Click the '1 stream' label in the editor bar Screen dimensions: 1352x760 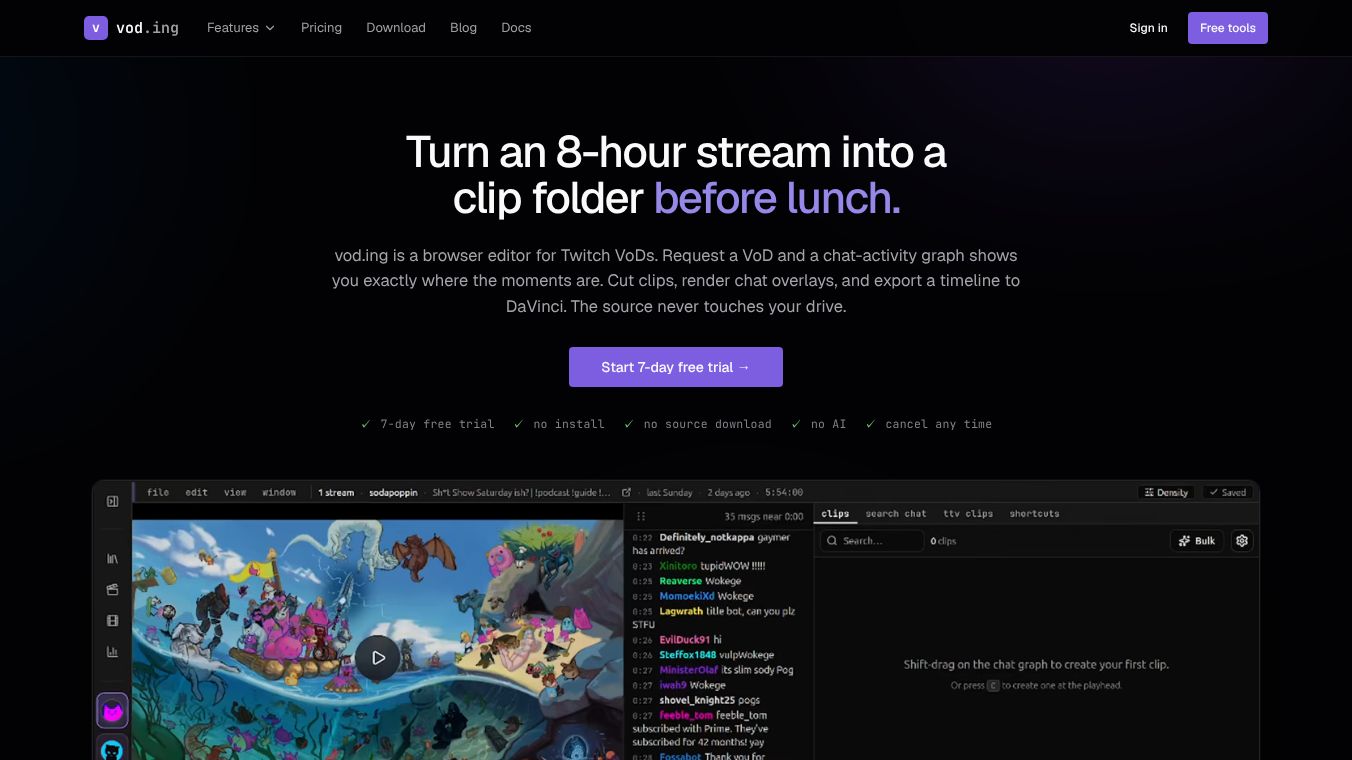coord(336,493)
